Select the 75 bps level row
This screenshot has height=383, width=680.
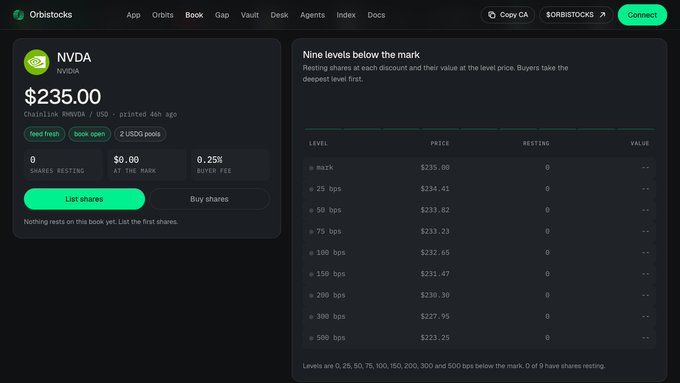point(479,231)
